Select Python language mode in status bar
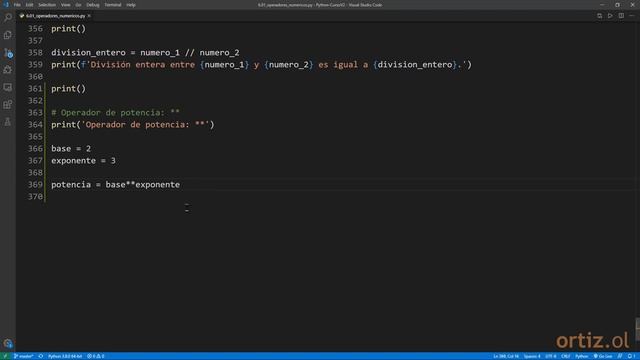Image resolution: width=640 pixels, height=360 pixels. (x=582, y=356)
